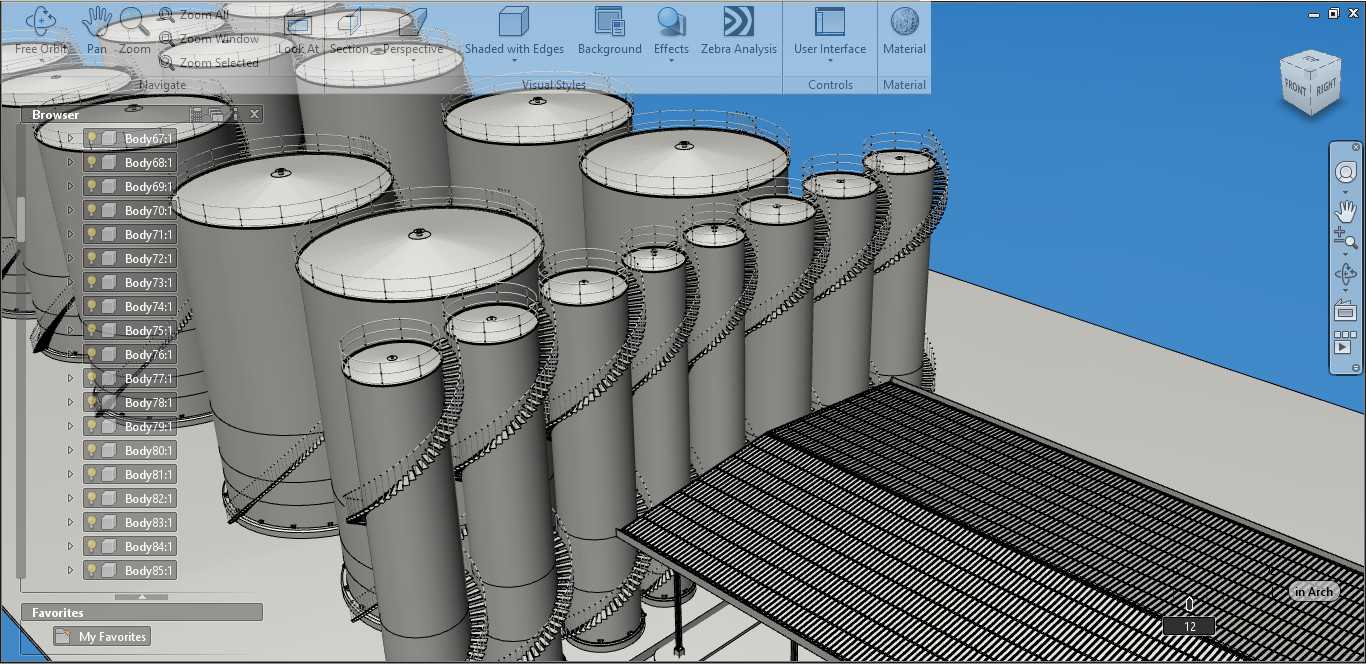Select Body76:1 in the browser

130,354
